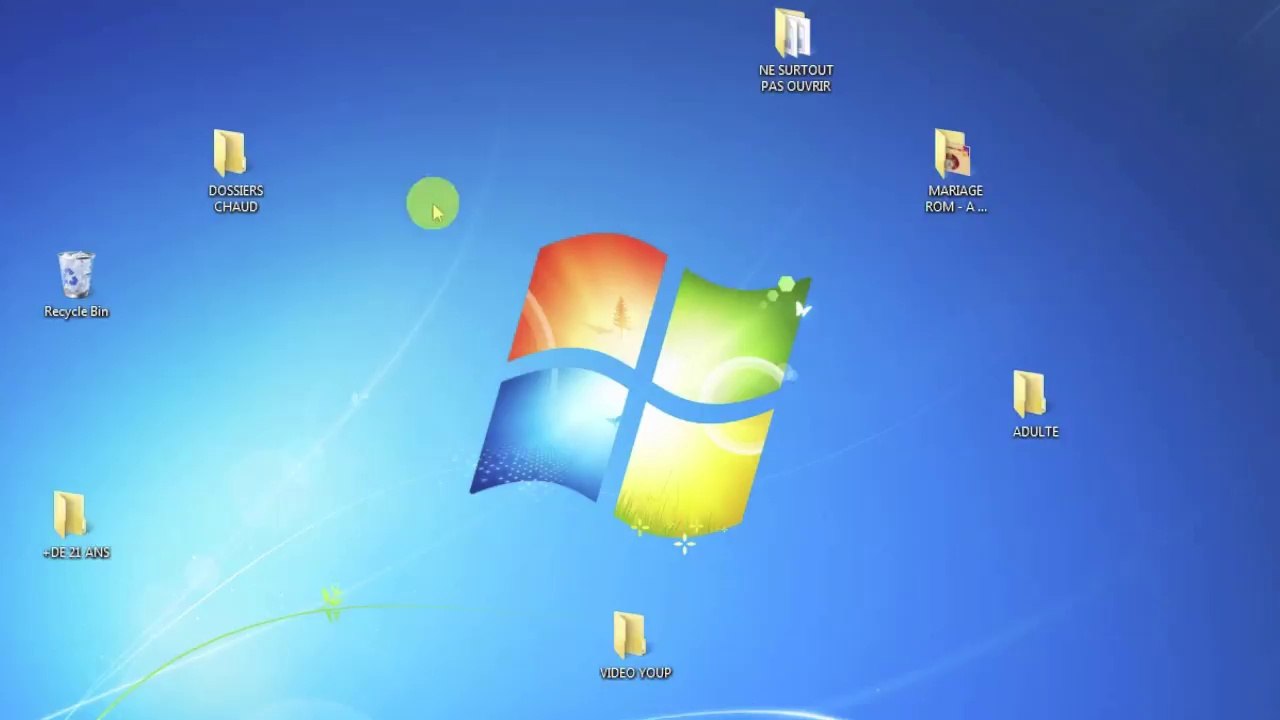Viewport: 1280px width, 720px height.
Task: Click the Recycle Bin icon
Action: [x=76, y=275]
